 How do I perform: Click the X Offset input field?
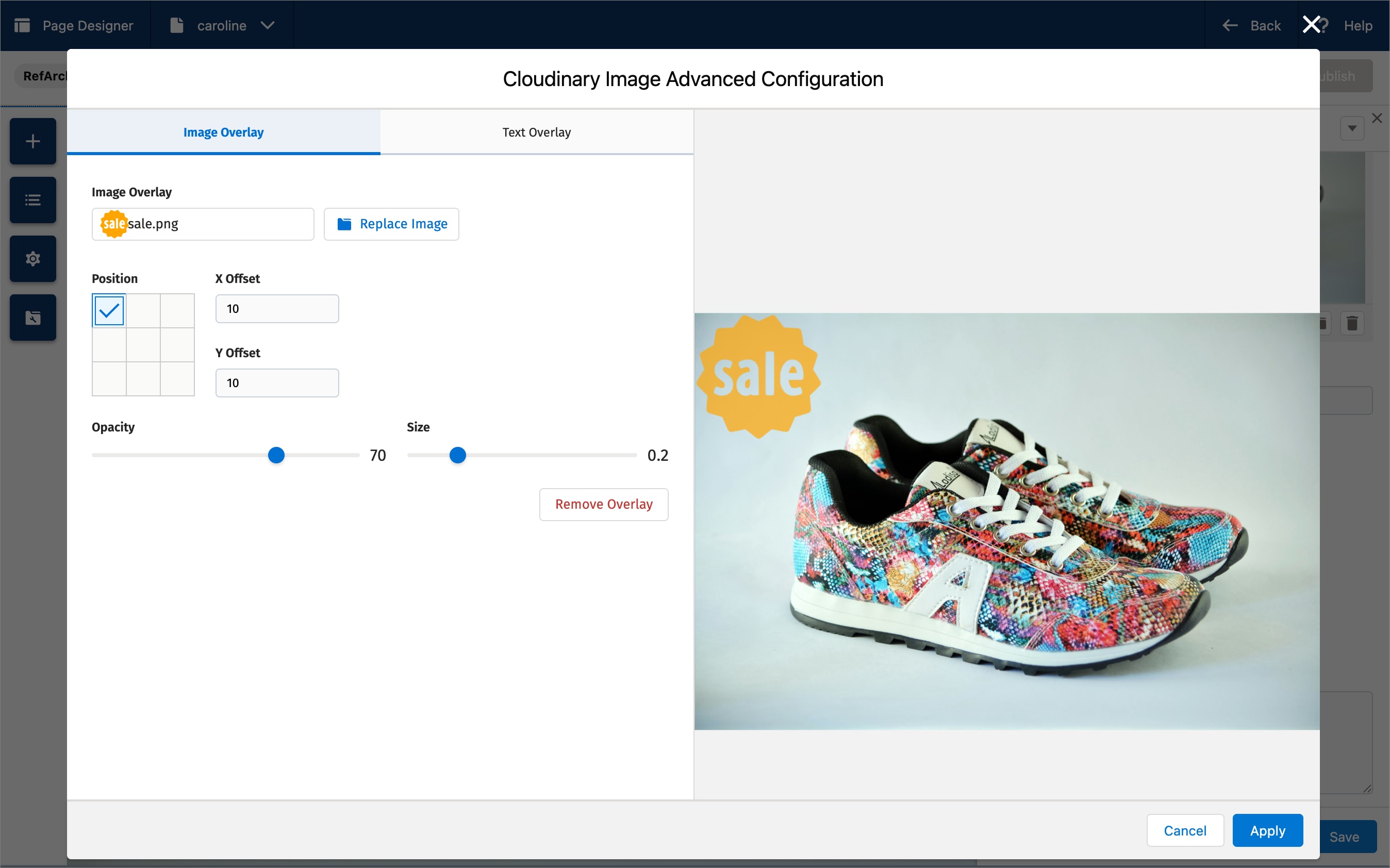(x=277, y=308)
